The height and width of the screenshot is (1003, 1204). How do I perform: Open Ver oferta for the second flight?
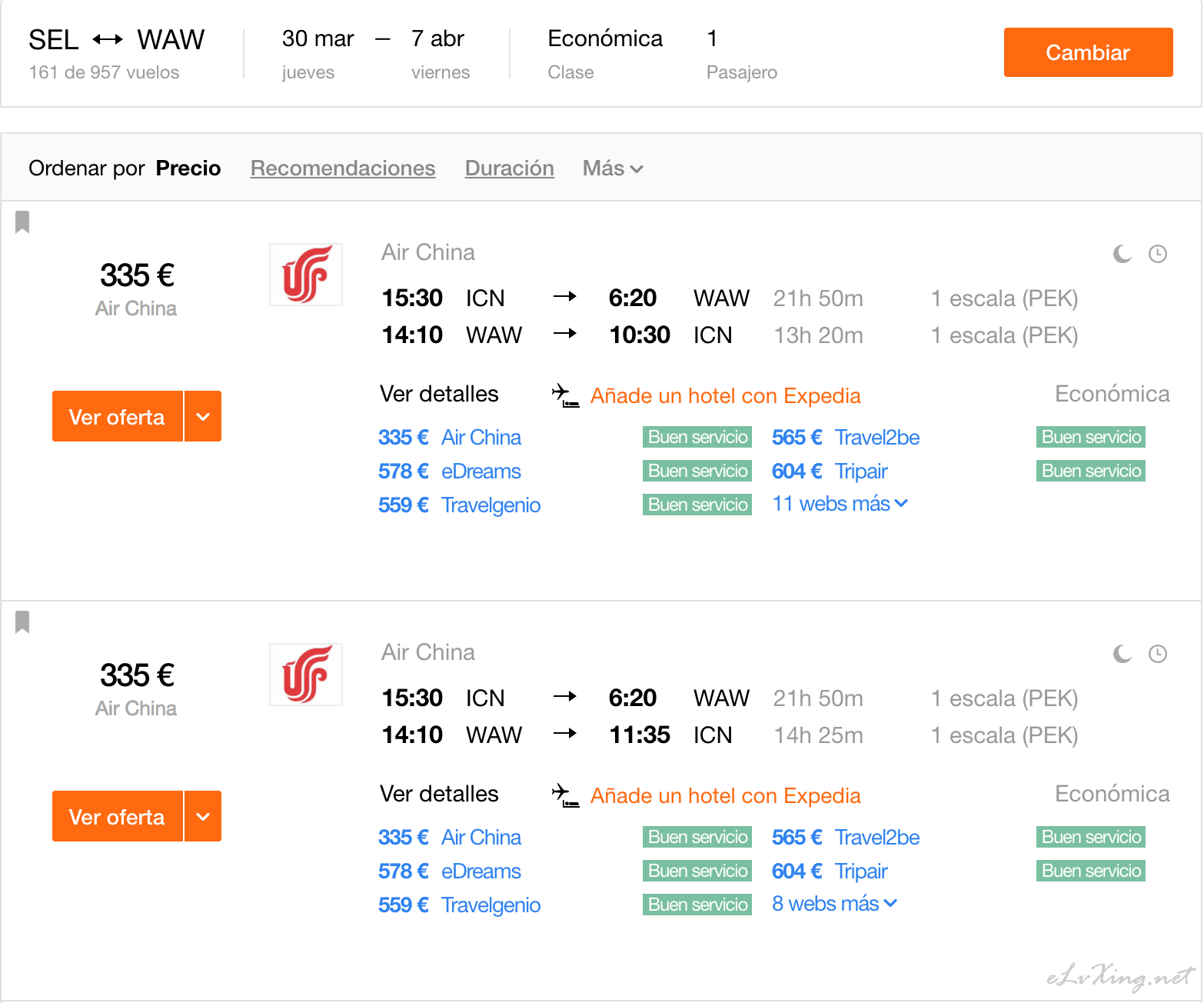pos(118,816)
